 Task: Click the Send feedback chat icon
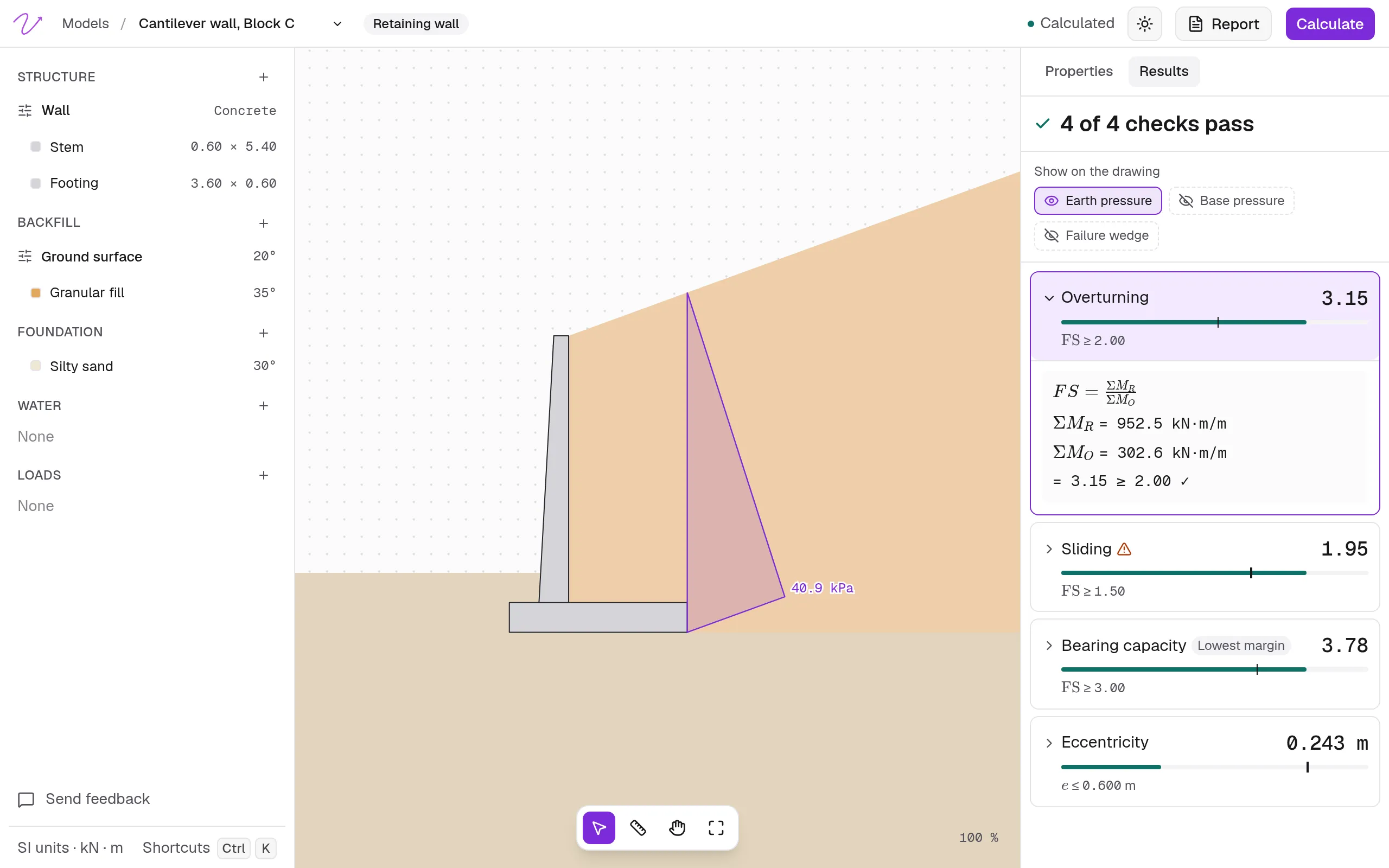click(26, 800)
